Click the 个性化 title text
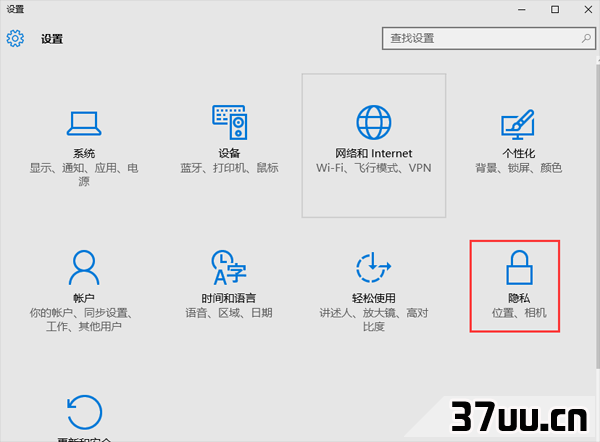Viewport: 600px width, 442px height. pos(518,153)
